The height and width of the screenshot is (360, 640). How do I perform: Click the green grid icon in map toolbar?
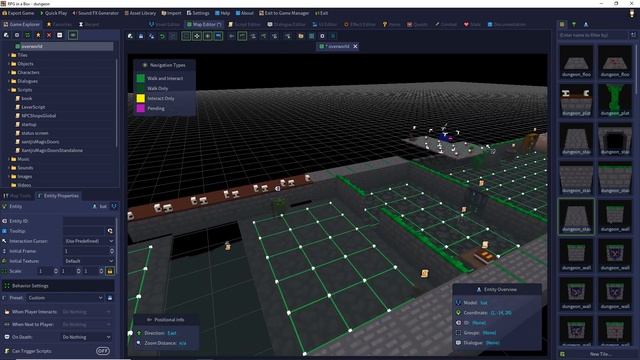click(x=311, y=36)
